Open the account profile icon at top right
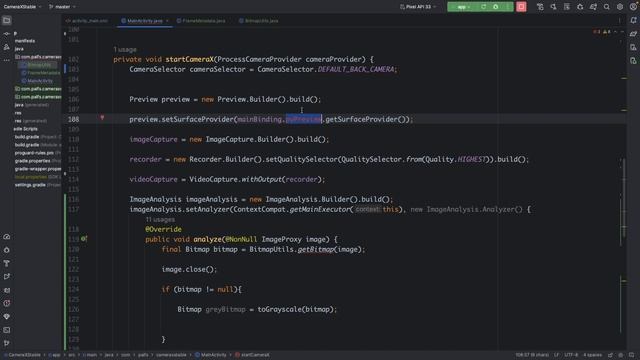Screen dimensions: 640x360 (633, 7)
